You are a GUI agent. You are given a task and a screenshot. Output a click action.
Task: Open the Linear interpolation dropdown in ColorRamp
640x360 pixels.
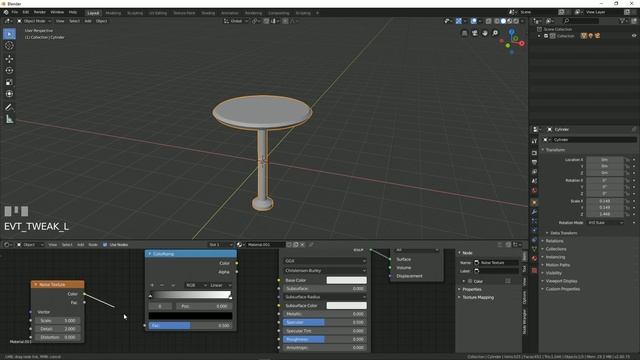tap(221, 285)
